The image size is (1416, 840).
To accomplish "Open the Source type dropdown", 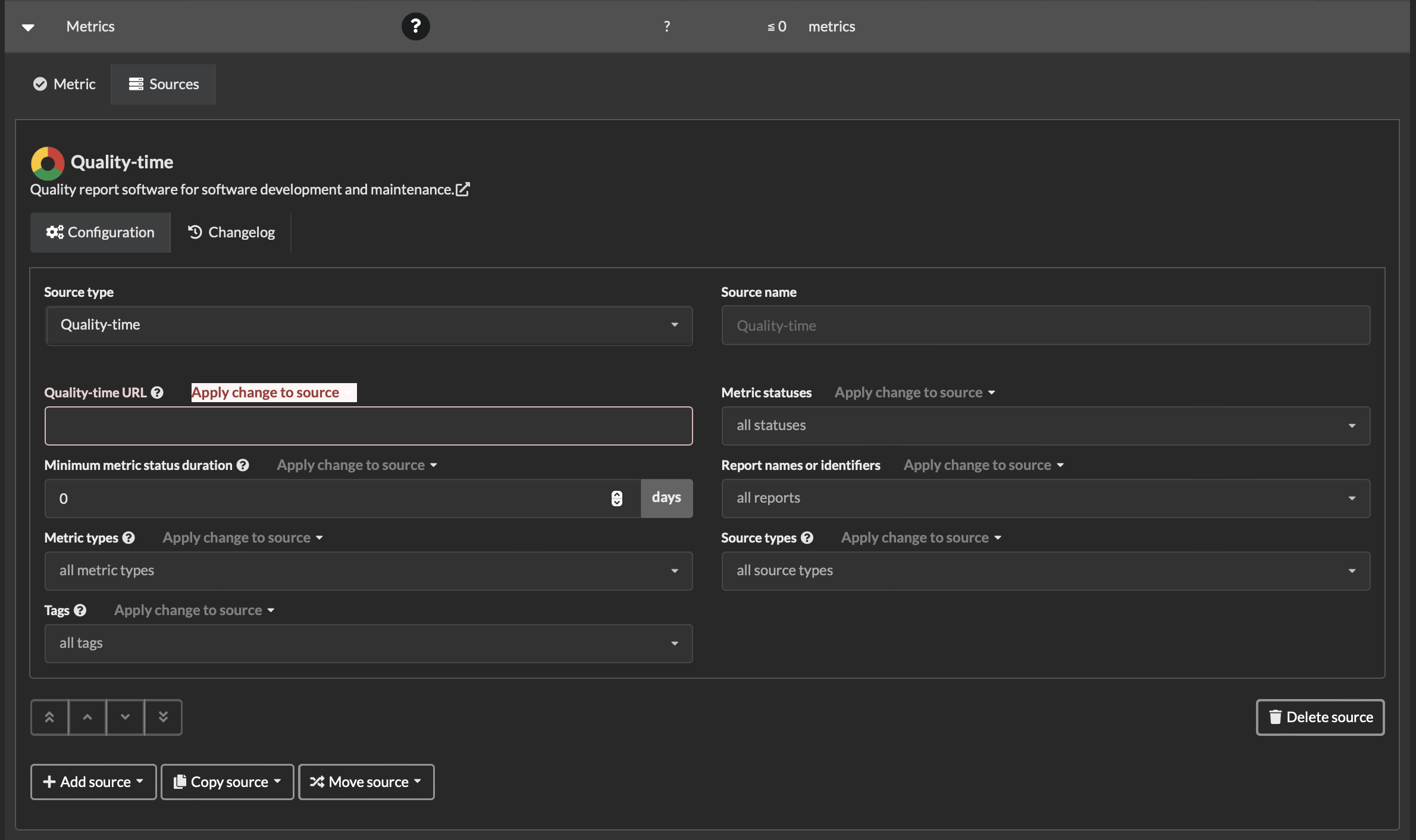I will tap(369, 325).
